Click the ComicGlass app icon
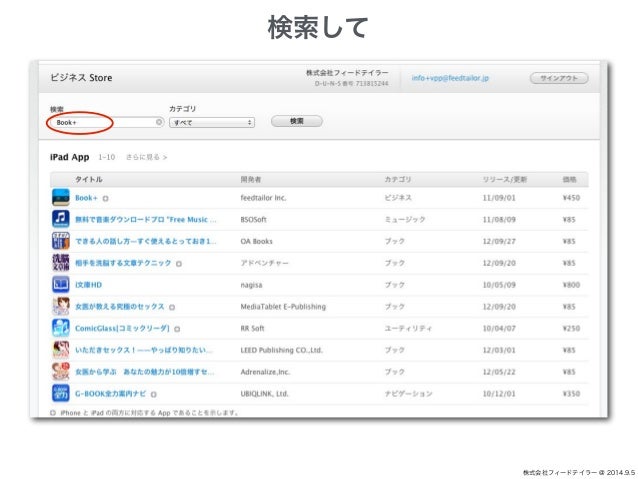Image resolution: width=638 pixels, height=479 pixels. (61, 328)
